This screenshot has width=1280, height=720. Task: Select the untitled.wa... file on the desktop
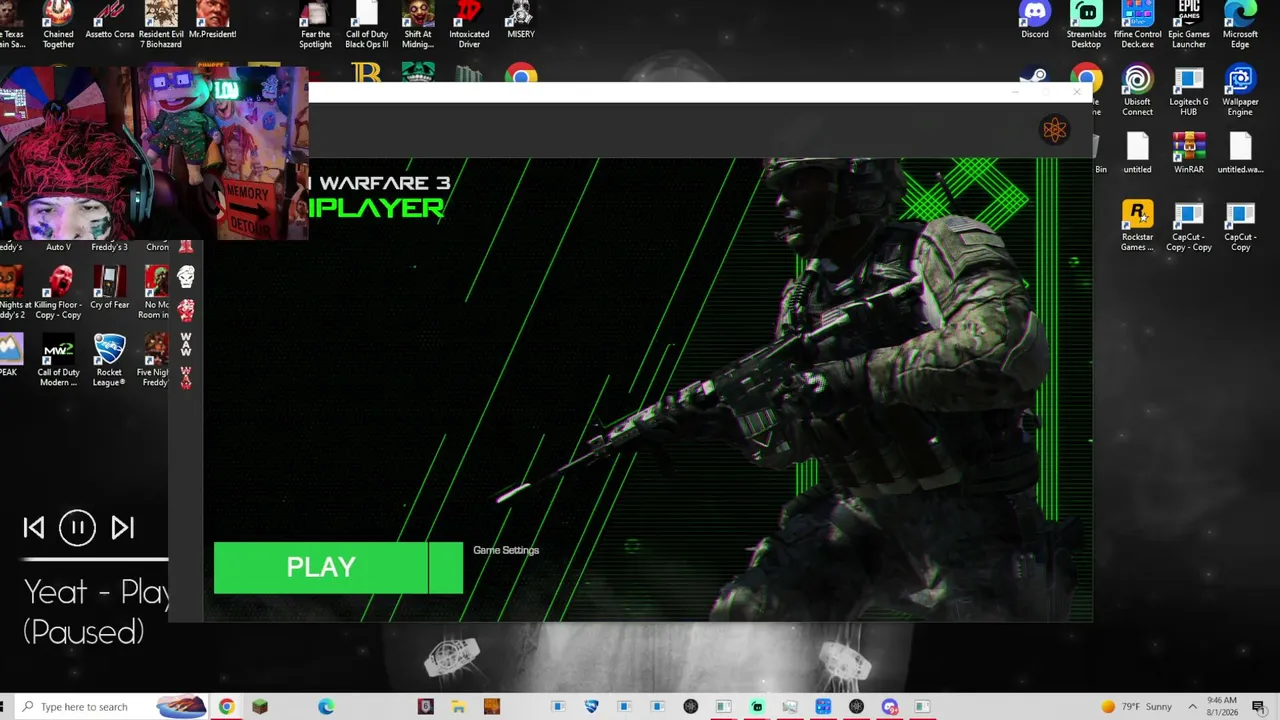pyautogui.click(x=1240, y=153)
